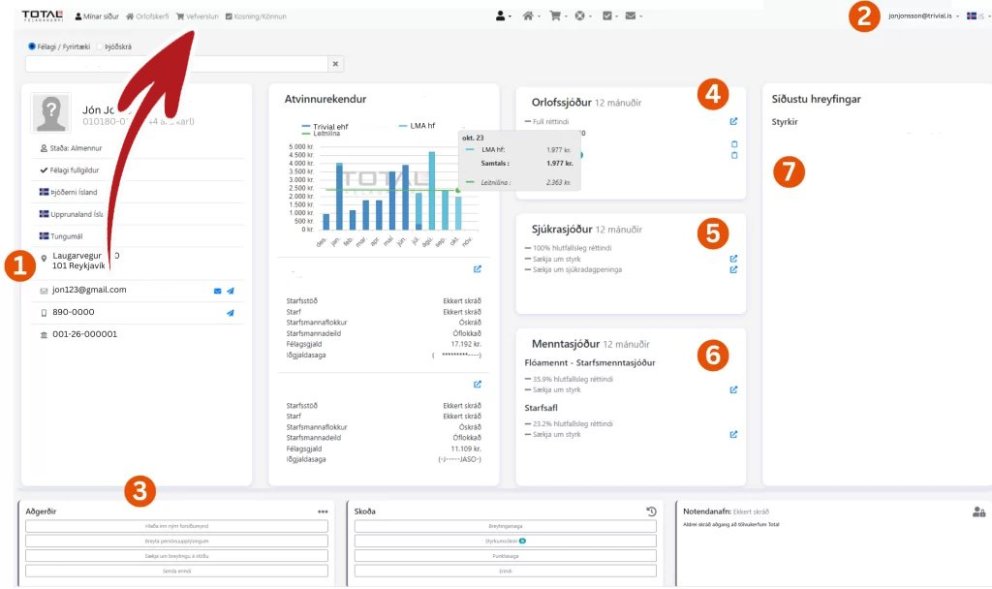Open Orlofssjóður full réttindi edit icon
Viewport: 992px width, 589px height.
coord(733,122)
